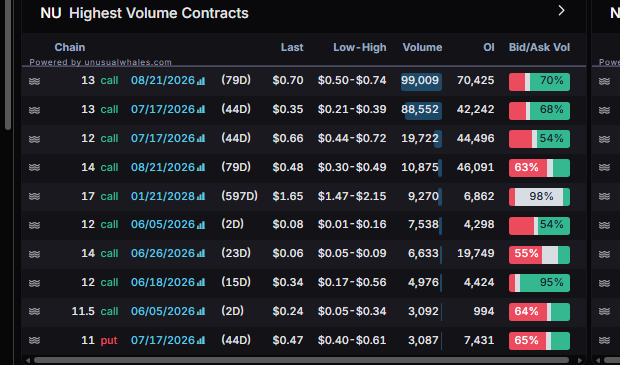
Task: Open the 06/05/2026 expiry link on 12 call row
Action: coord(163,225)
